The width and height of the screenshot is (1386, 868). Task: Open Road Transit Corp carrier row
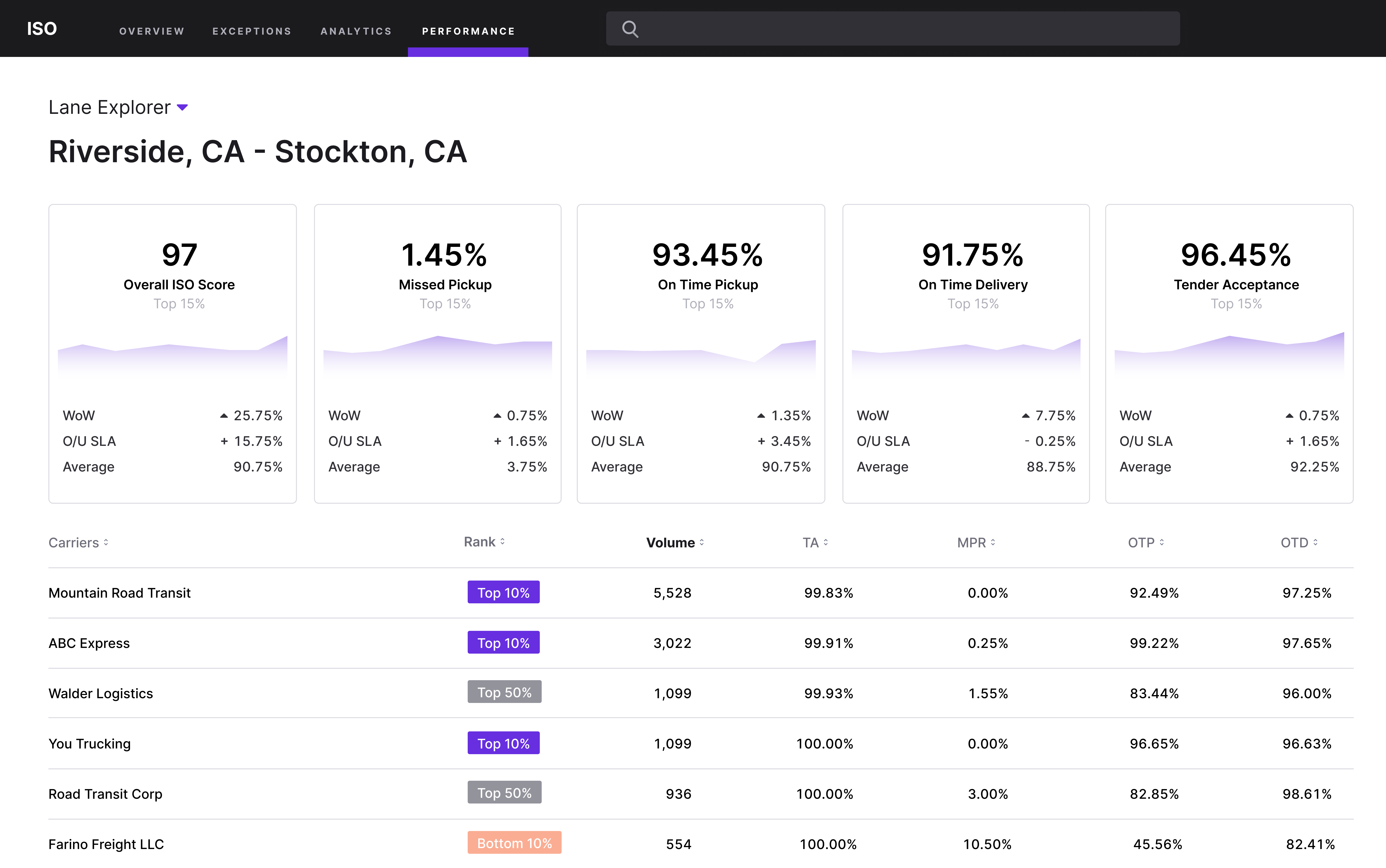pyautogui.click(x=701, y=794)
